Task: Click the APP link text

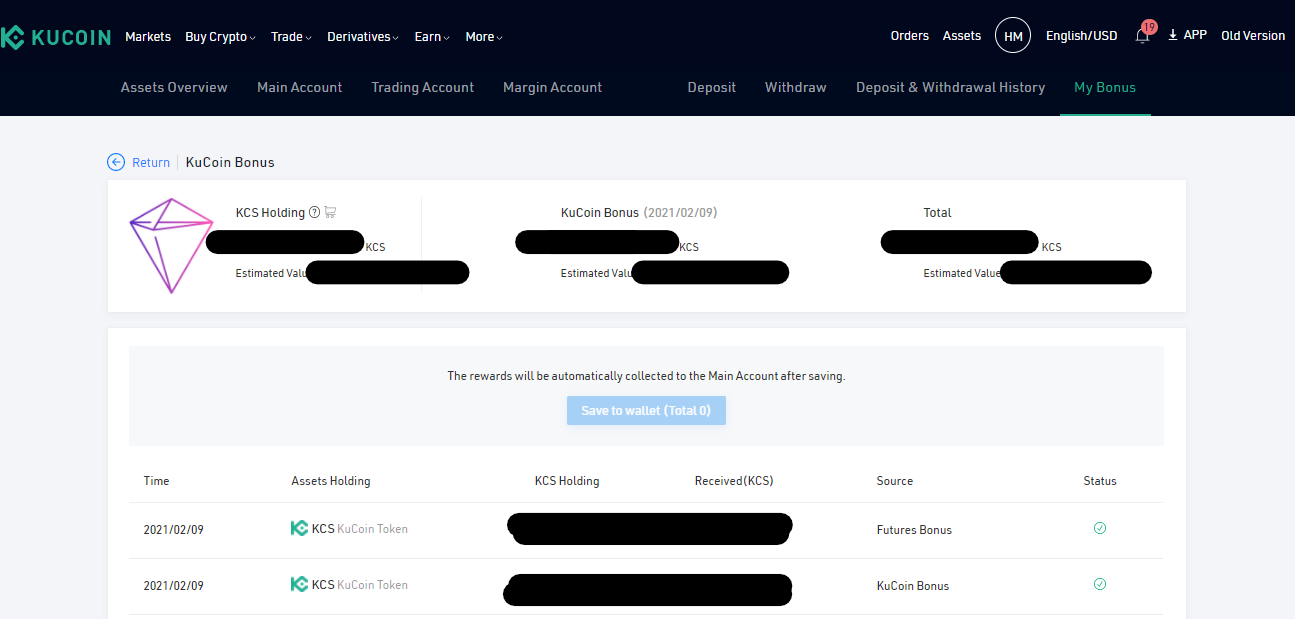Action: pyautogui.click(x=1195, y=35)
